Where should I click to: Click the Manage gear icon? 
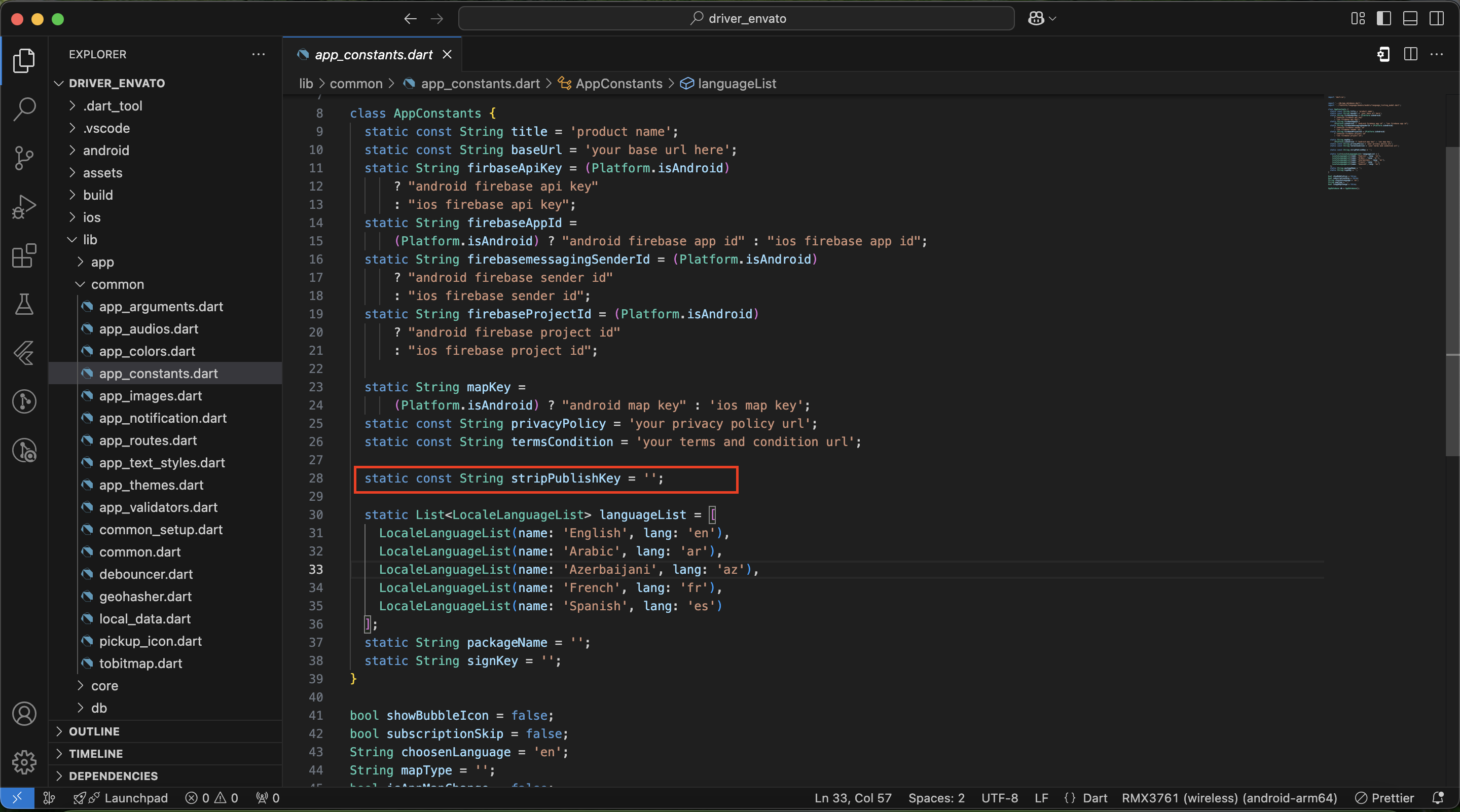tap(24, 762)
